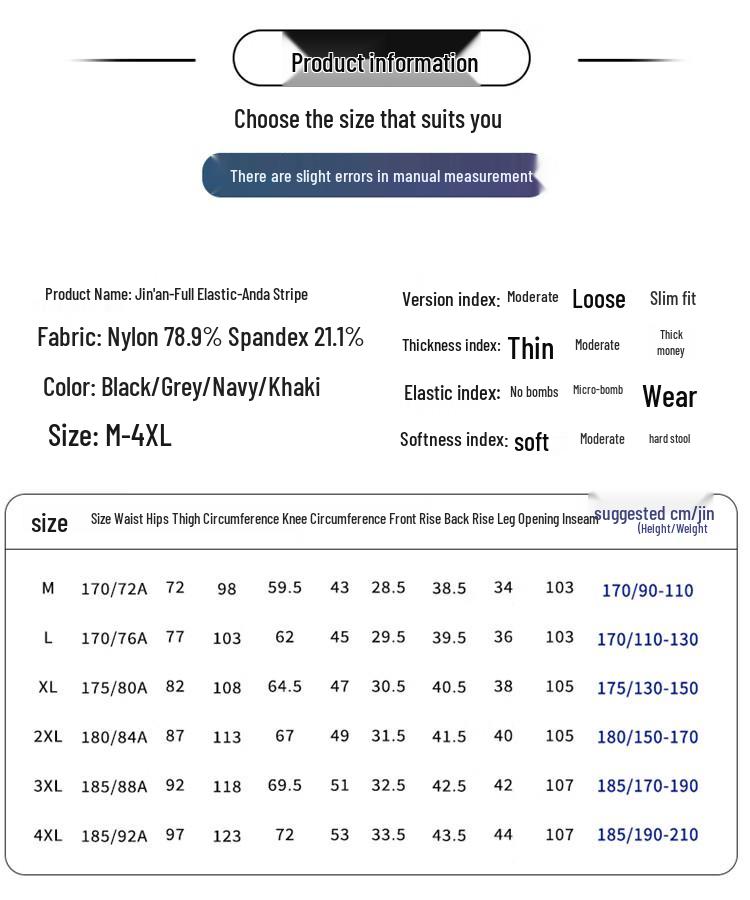750x900 pixels.
Task: Click the Size: M-4XL text
Action: coord(110,435)
